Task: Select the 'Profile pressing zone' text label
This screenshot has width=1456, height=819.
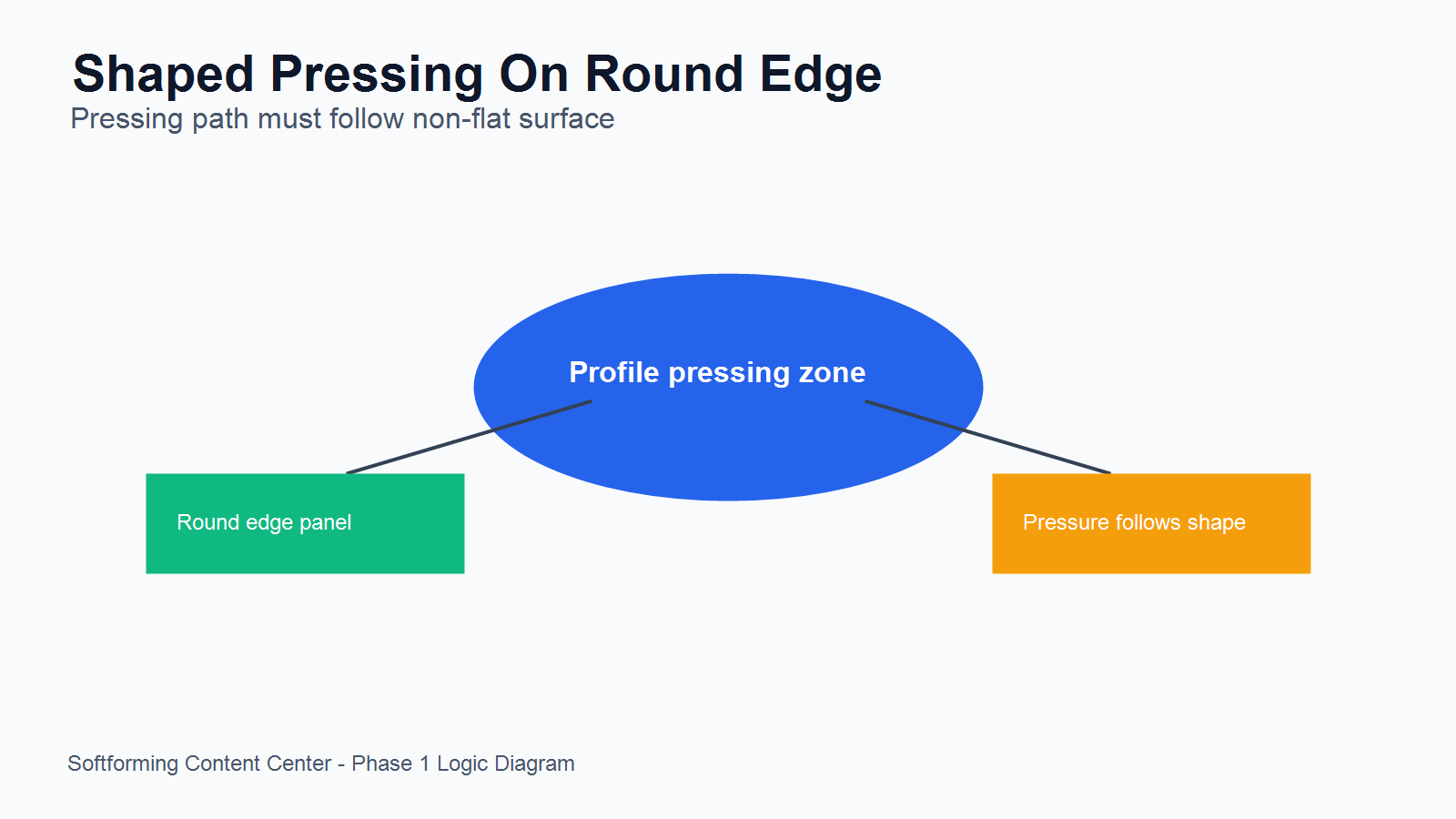Action: click(x=717, y=372)
